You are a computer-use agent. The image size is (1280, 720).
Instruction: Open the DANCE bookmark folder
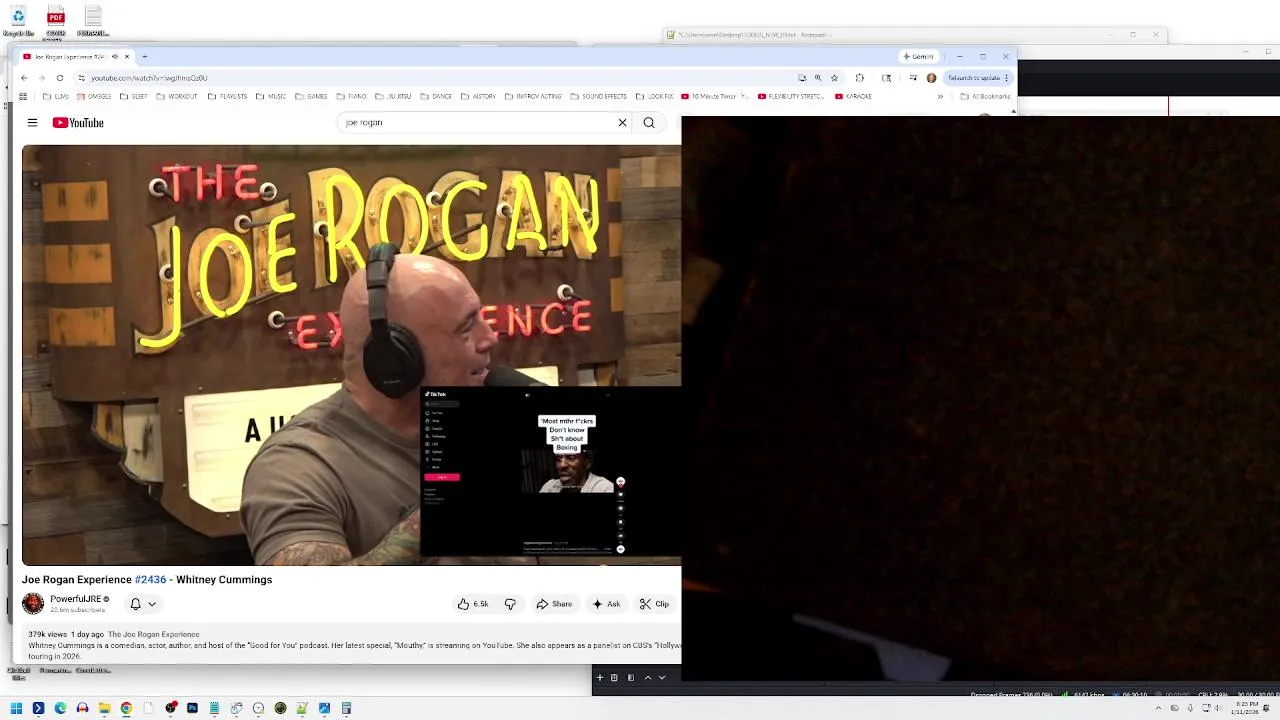click(436, 97)
